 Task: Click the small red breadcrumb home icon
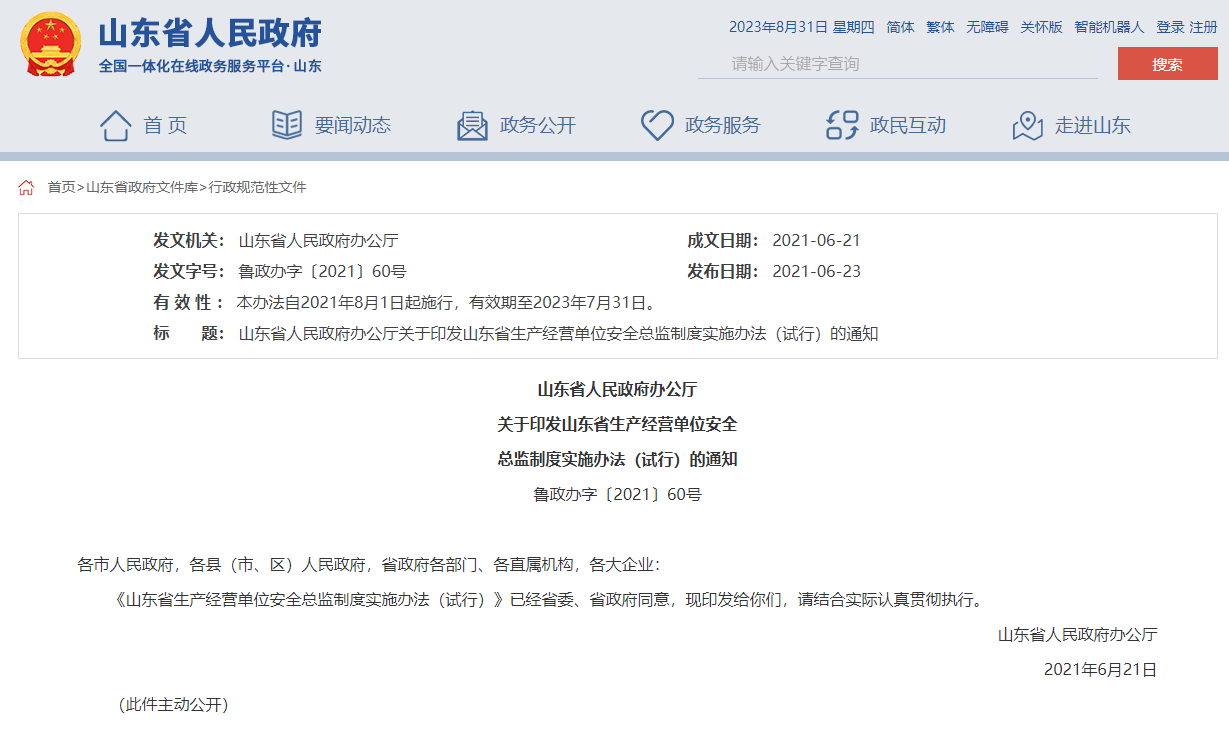pyautogui.click(x=26, y=188)
